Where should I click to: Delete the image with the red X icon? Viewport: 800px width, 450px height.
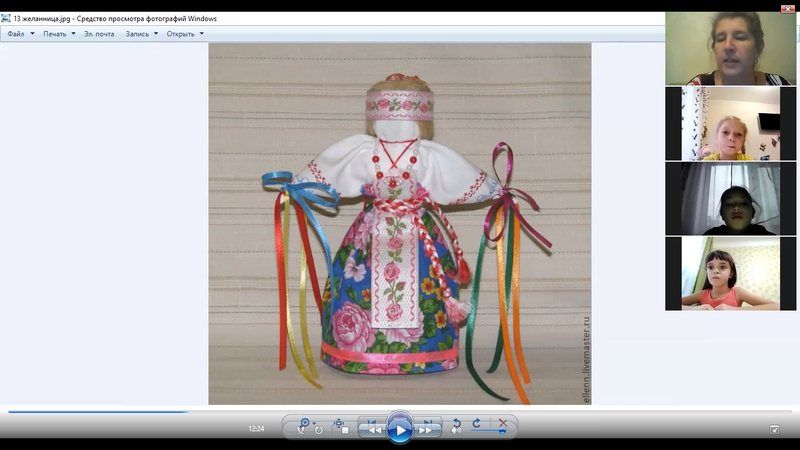point(503,423)
